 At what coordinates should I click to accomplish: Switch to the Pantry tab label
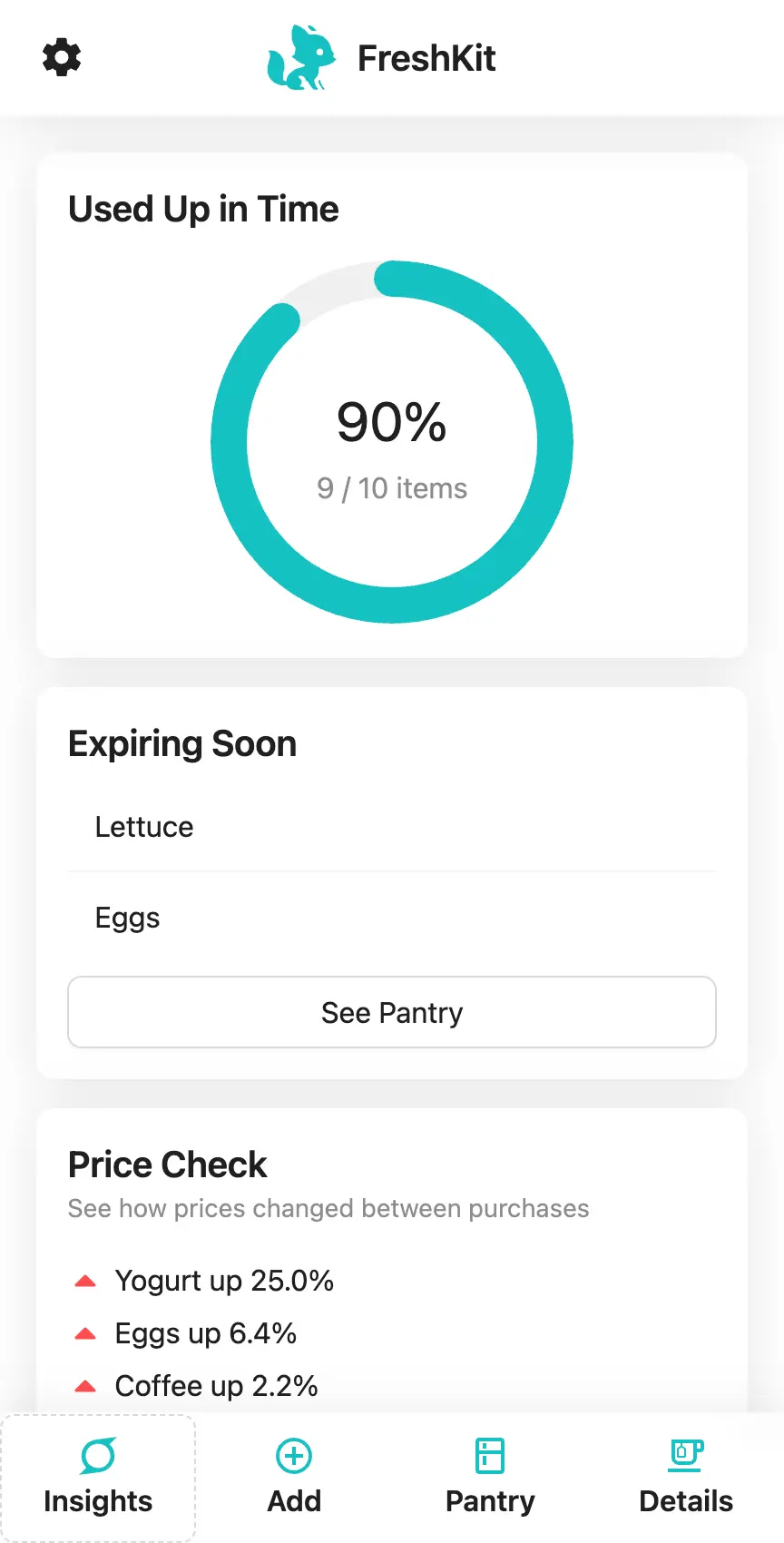click(x=490, y=1501)
